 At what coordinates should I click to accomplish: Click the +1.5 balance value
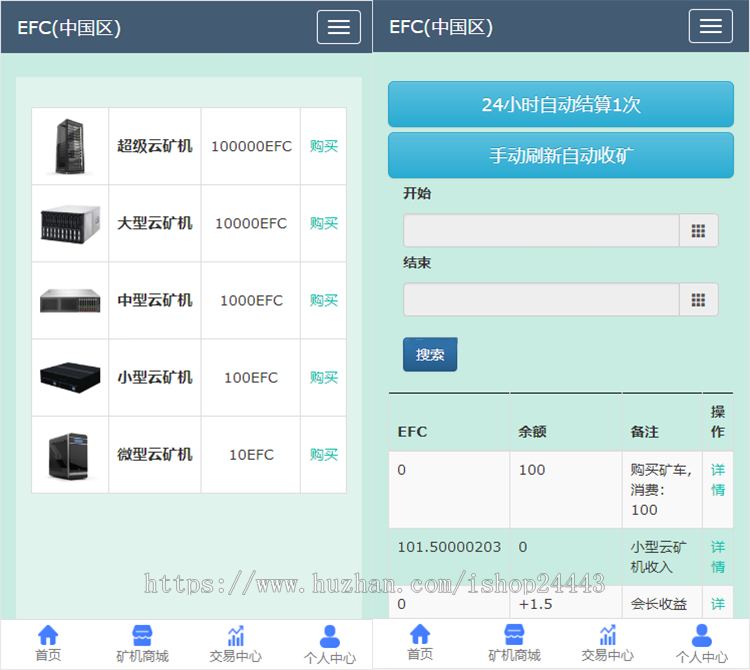tap(535, 604)
